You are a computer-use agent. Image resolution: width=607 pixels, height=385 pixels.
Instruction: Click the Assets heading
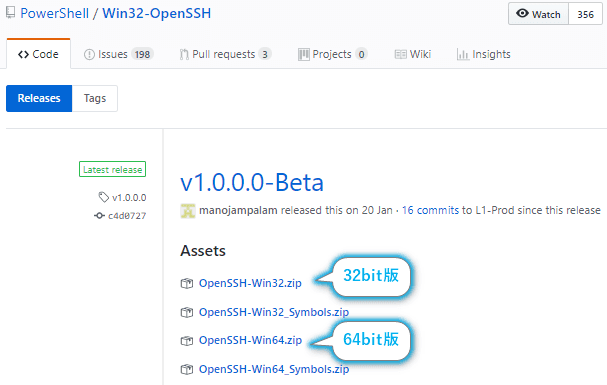203,251
